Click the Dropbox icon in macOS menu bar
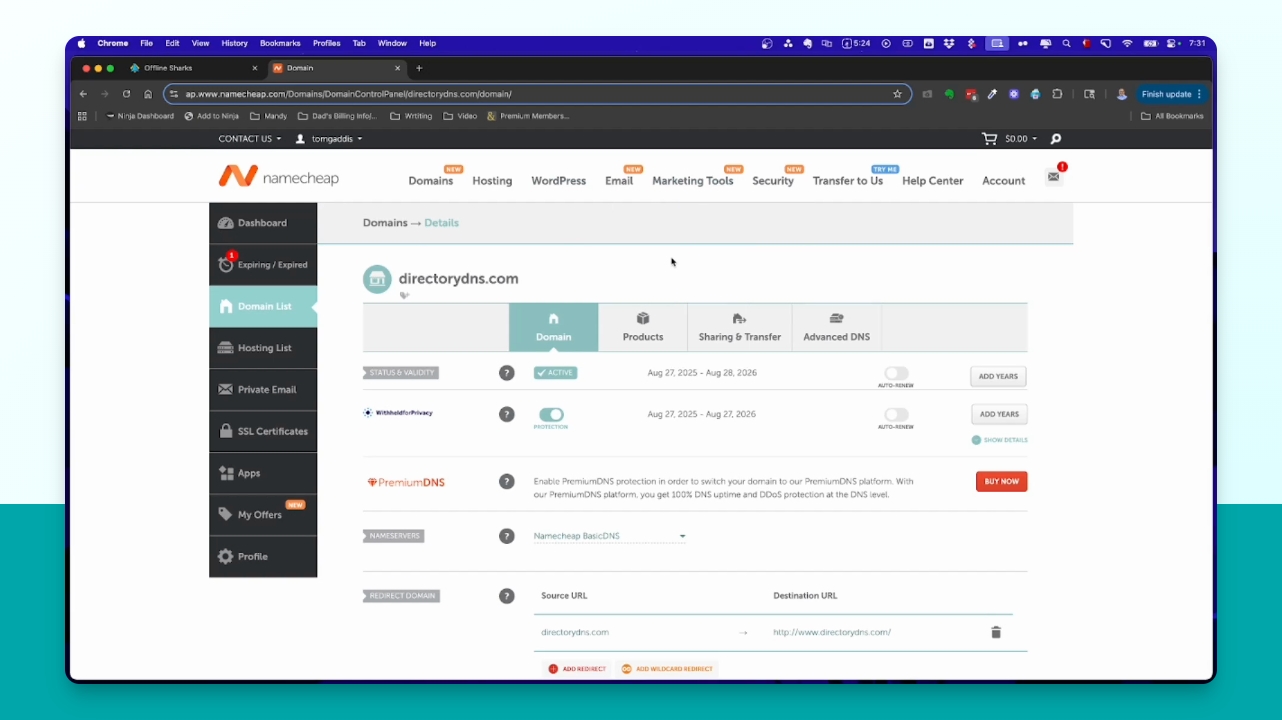Image resolution: width=1282 pixels, height=720 pixels. click(949, 44)
